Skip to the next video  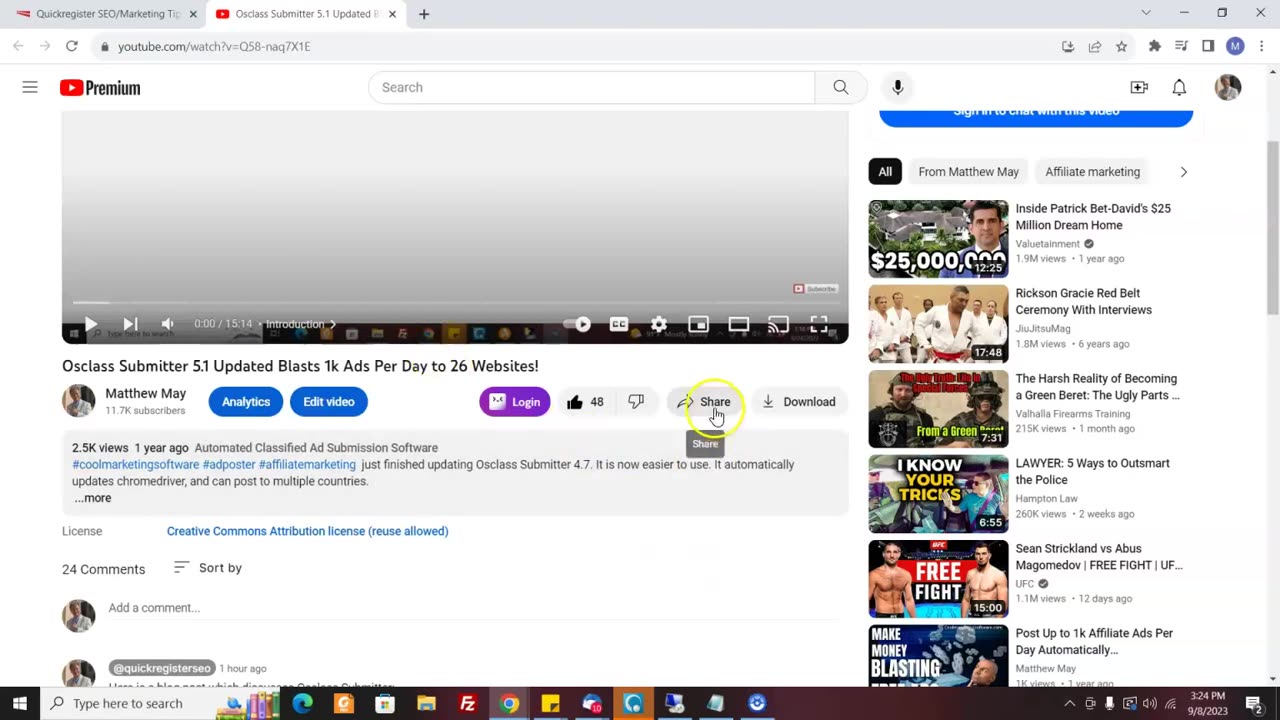[x=130, y=324]
